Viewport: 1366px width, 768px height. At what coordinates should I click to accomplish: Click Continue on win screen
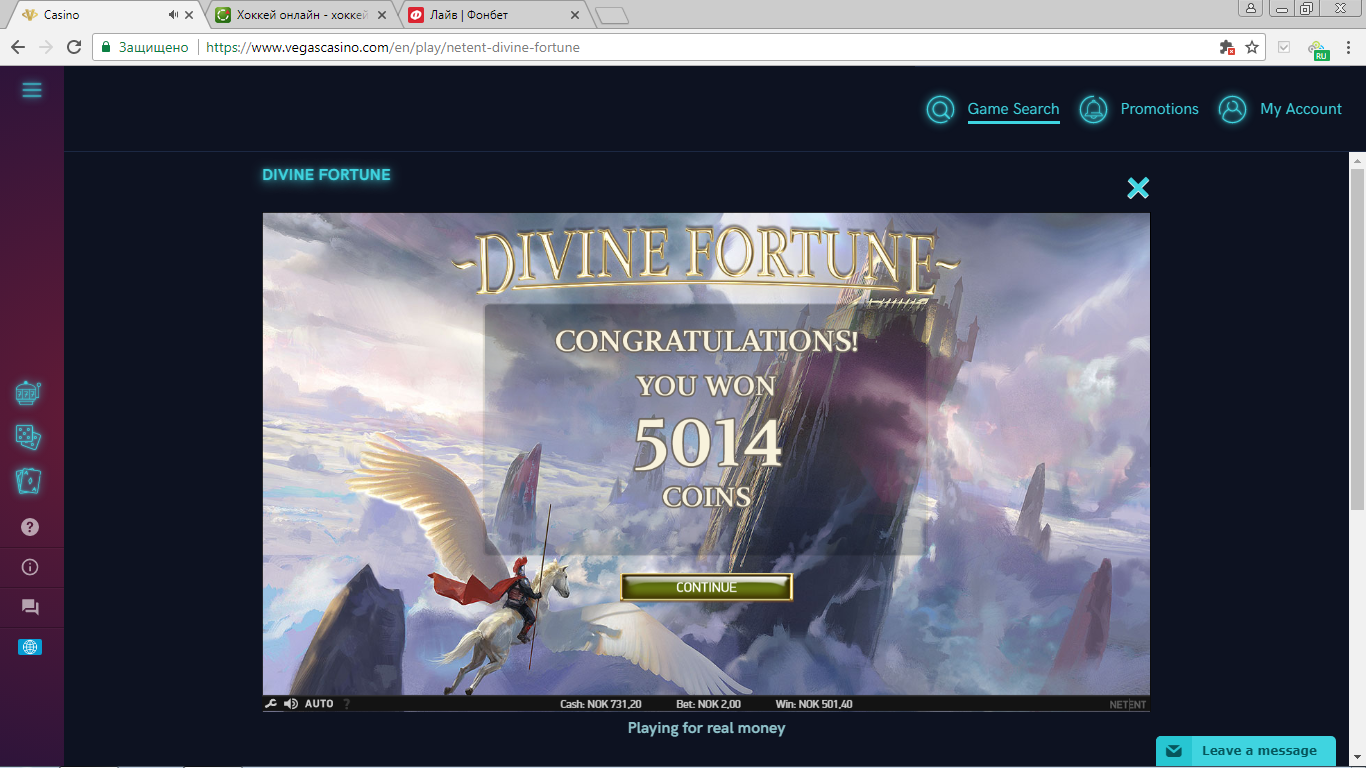click(706, 587)
